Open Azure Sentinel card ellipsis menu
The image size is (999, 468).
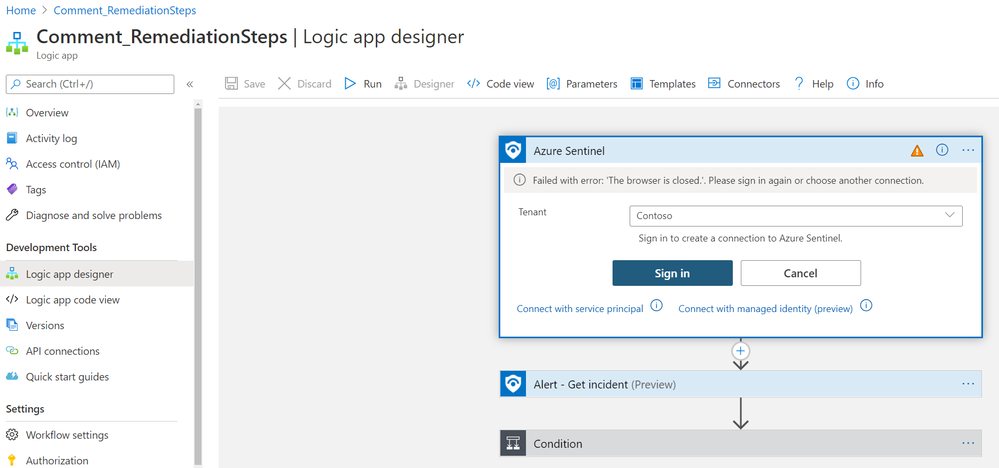pos(968,150)
